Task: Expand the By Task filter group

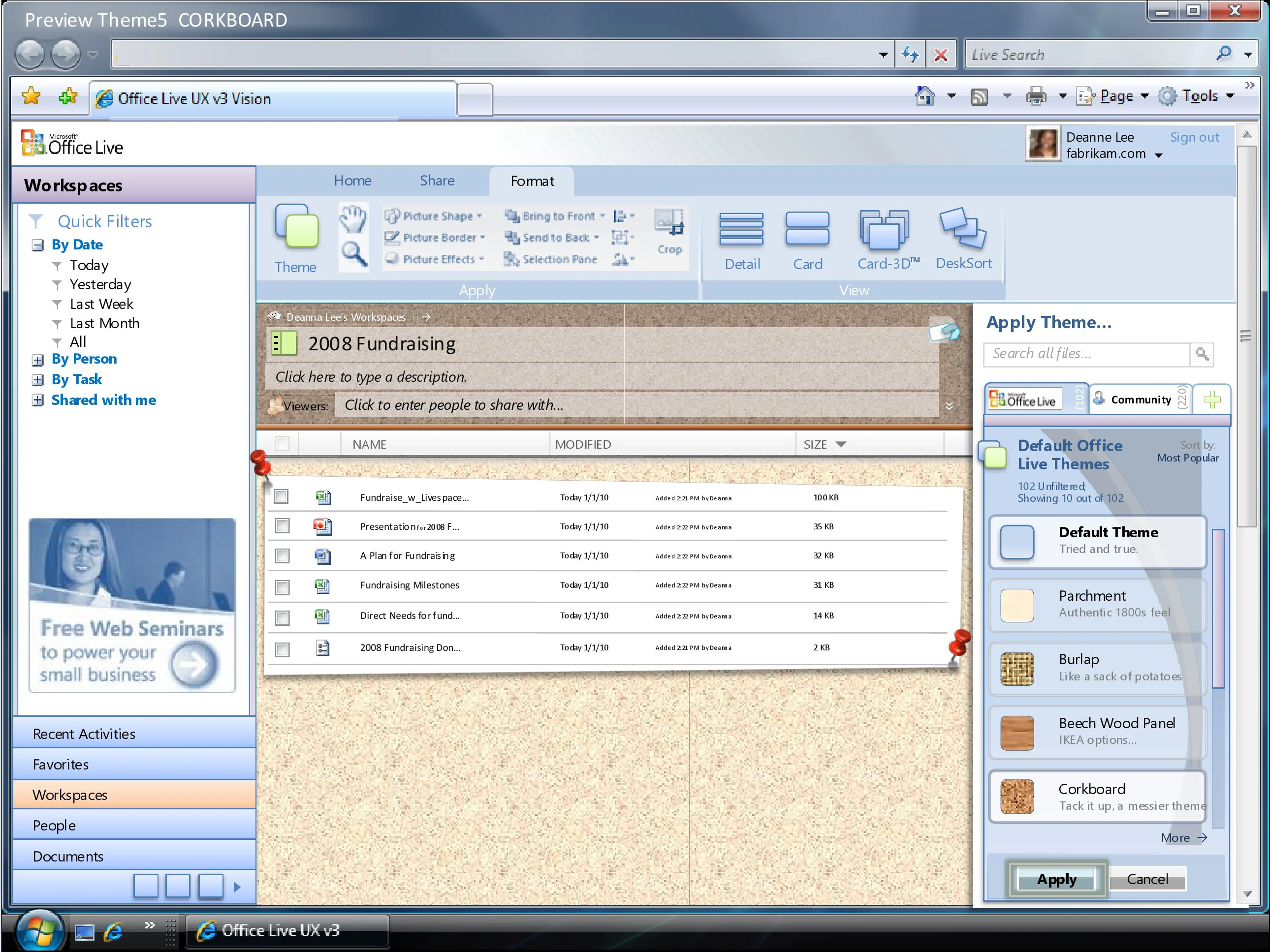Action: coord(38,380)
